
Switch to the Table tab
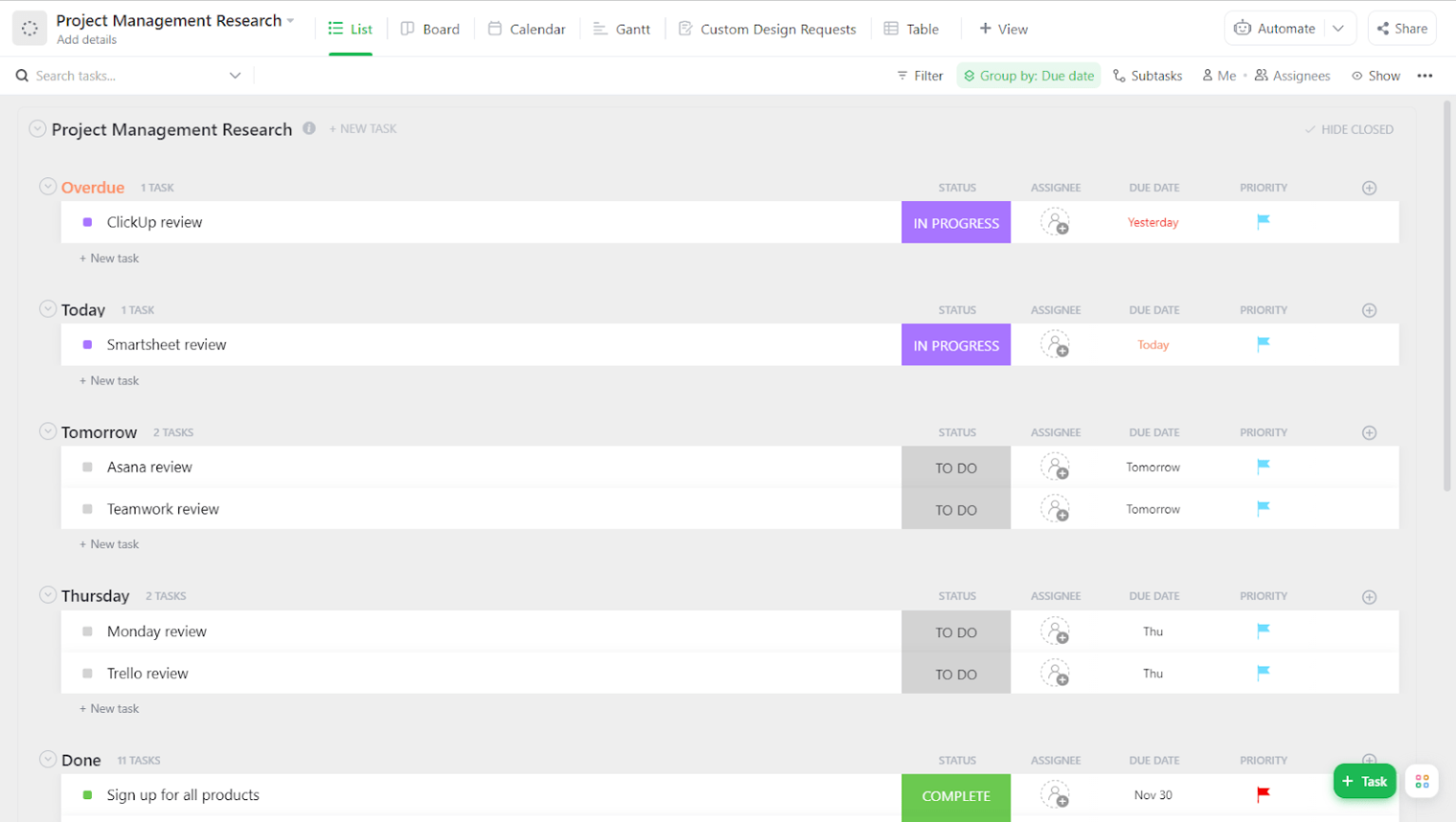(911, 28)
